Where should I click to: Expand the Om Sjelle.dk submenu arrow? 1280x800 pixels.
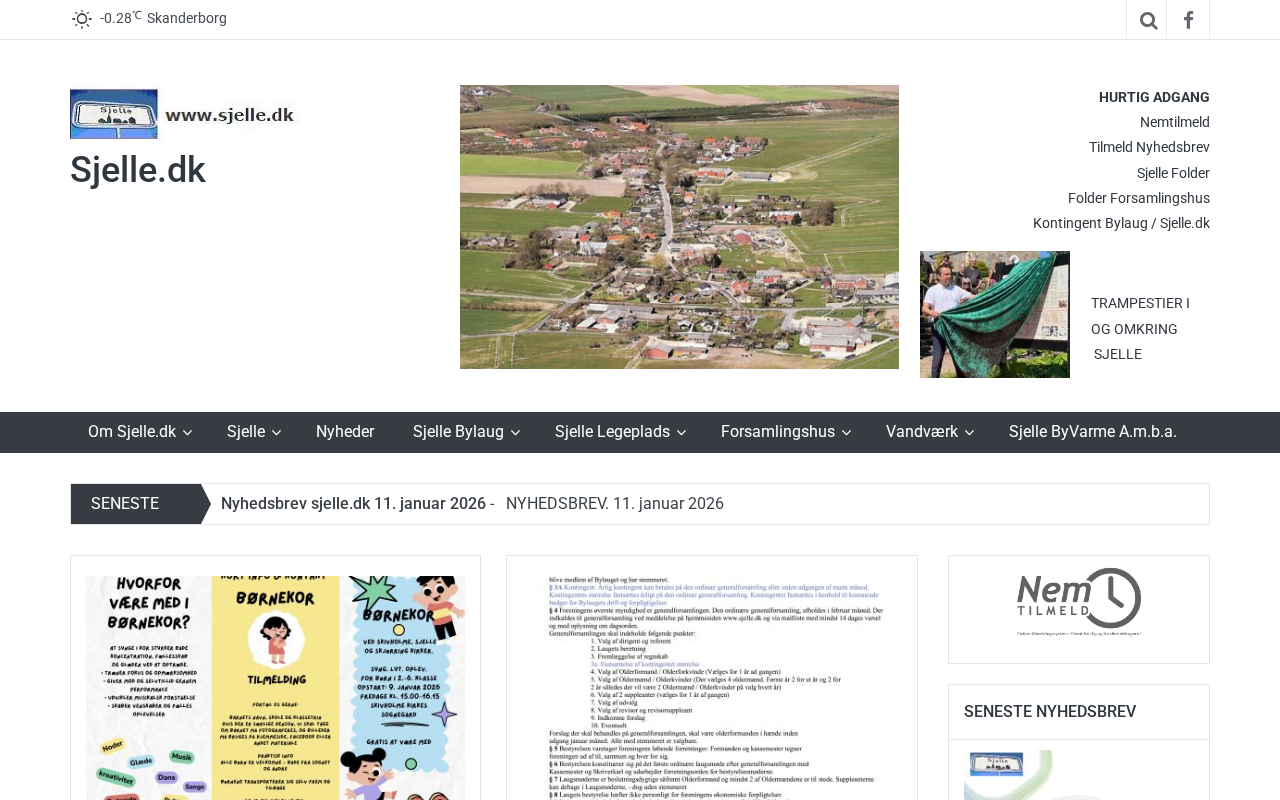pos(187,433)
